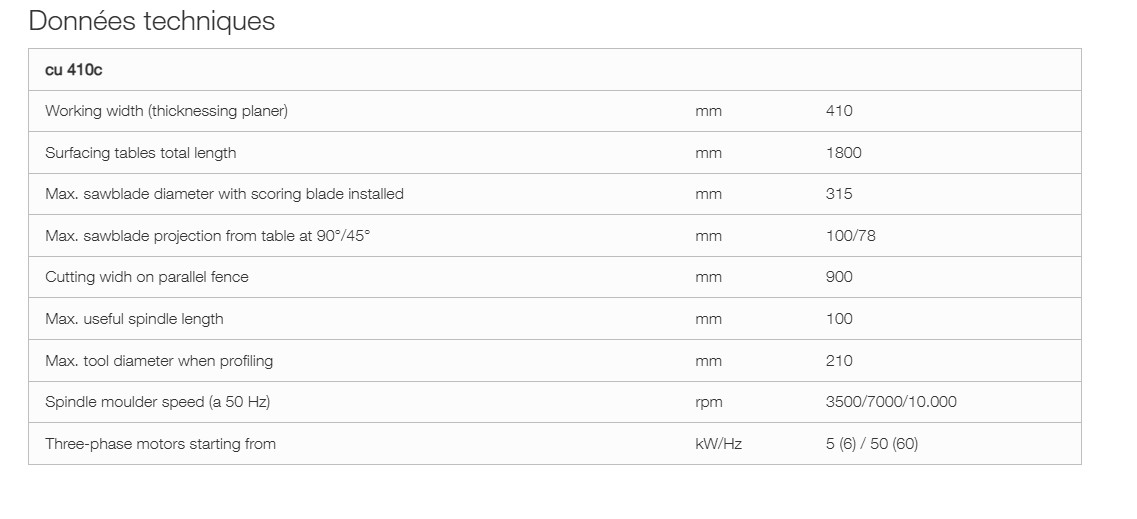Select "Max. useful spindle length" label

[134, 319]
